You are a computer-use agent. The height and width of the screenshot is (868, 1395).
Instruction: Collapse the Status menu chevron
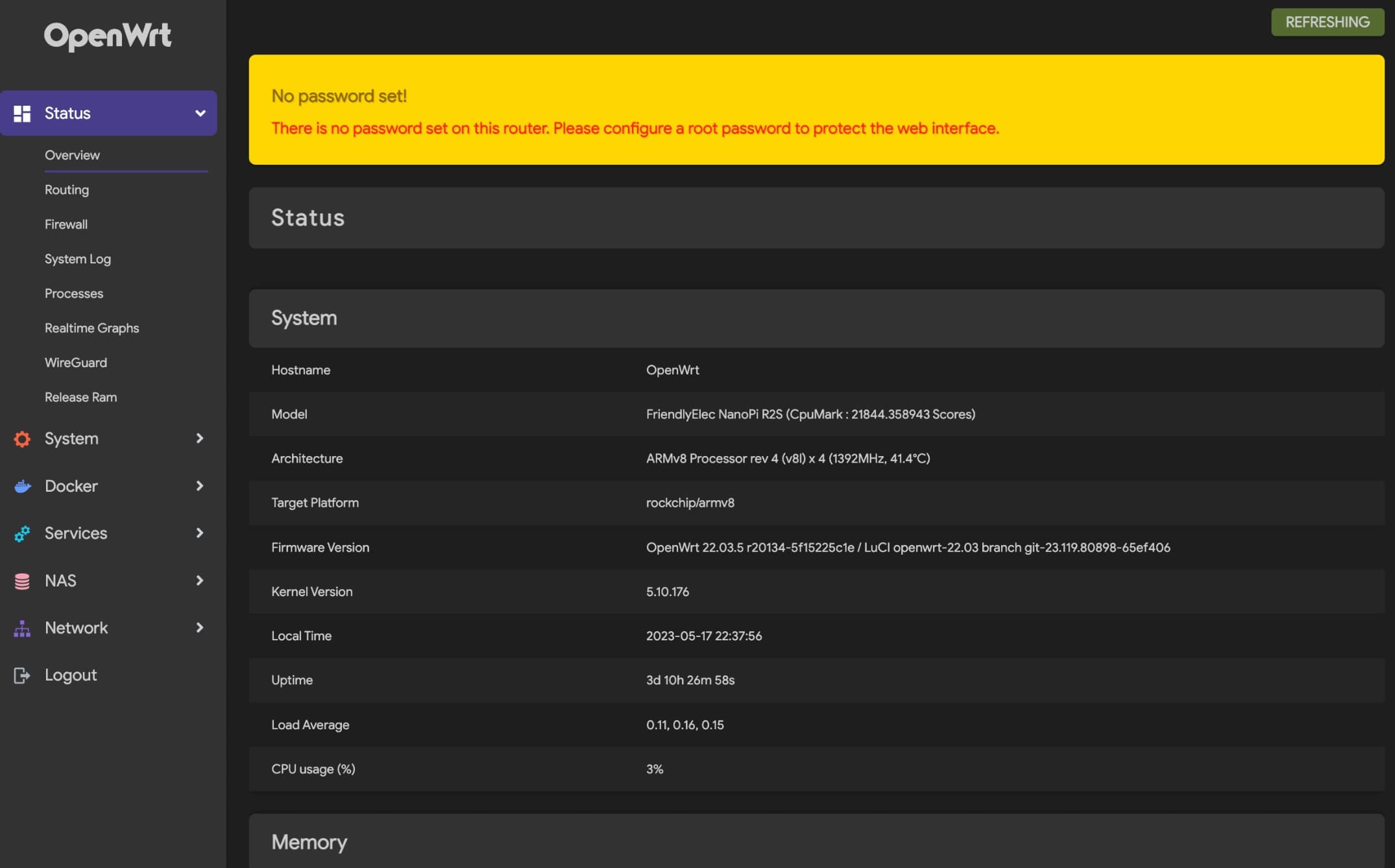[x=200, y=114]
